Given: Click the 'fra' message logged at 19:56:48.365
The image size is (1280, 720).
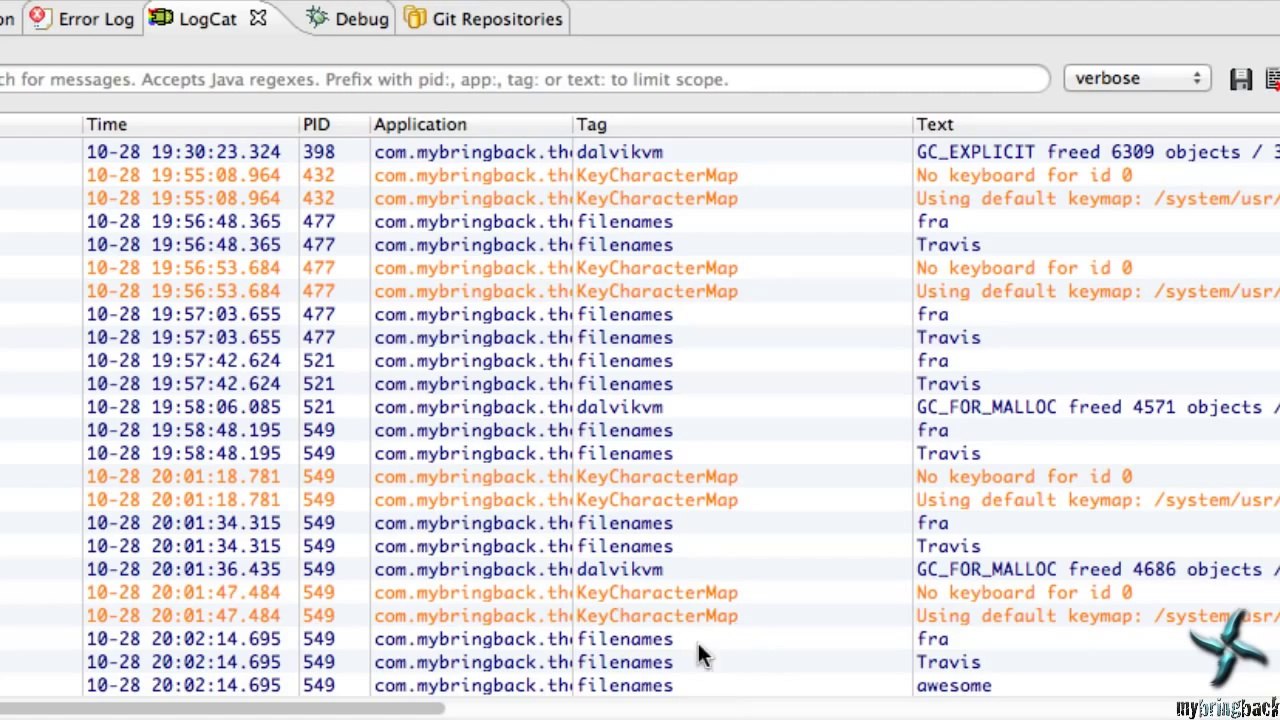Looking at the screenshot, I should point(932,221).
